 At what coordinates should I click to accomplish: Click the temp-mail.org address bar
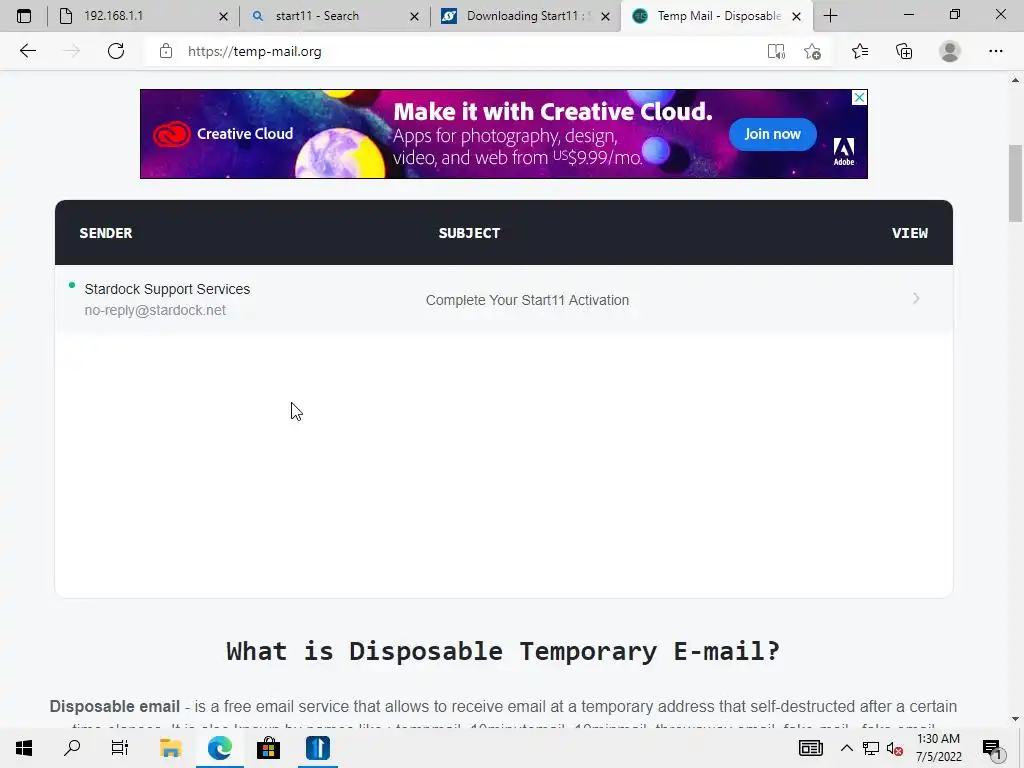[457, 51]
